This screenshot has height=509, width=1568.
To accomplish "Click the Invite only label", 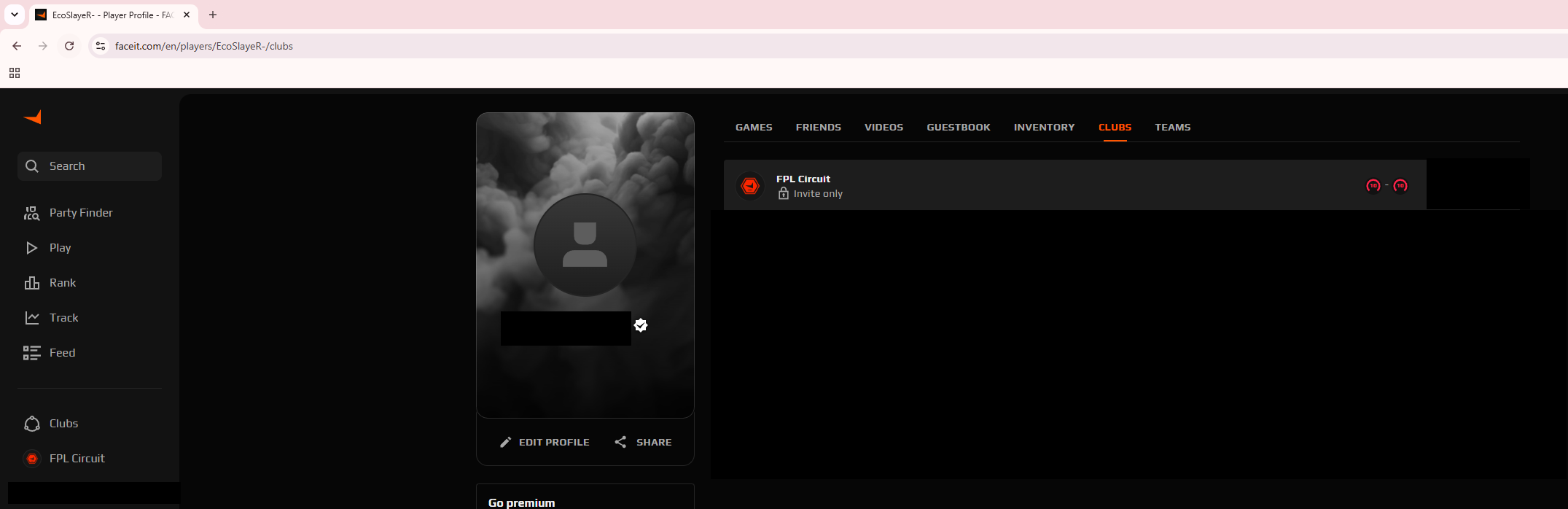I will (x=818, y=193).
